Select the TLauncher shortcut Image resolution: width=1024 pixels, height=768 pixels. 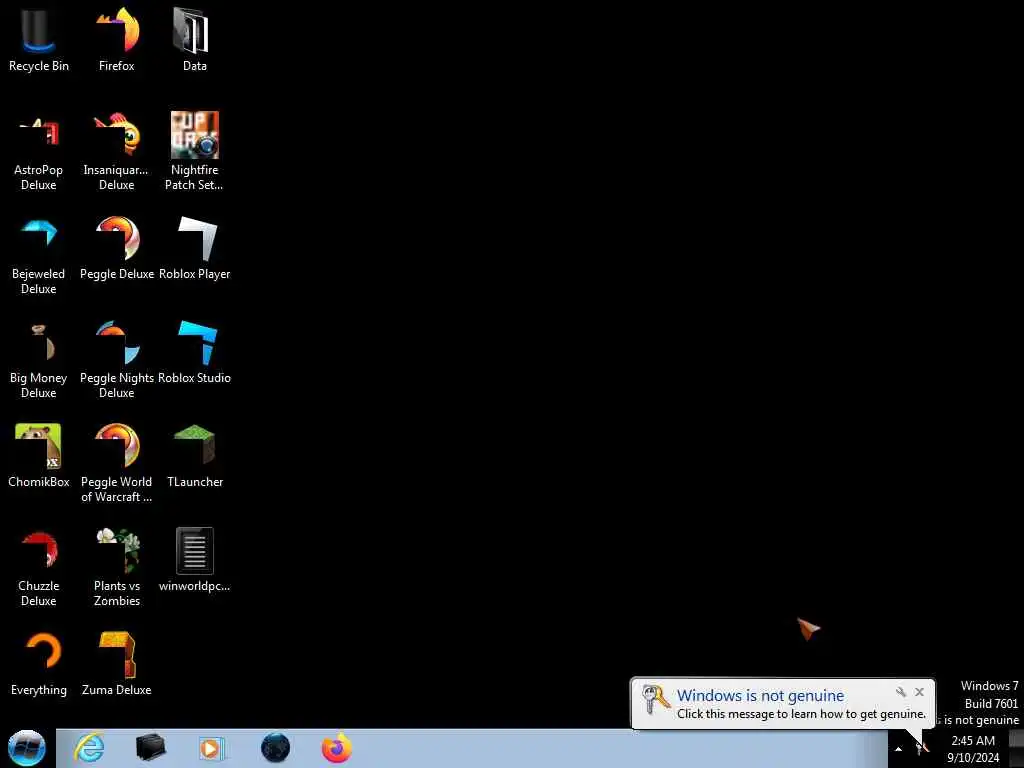(195, 456)
